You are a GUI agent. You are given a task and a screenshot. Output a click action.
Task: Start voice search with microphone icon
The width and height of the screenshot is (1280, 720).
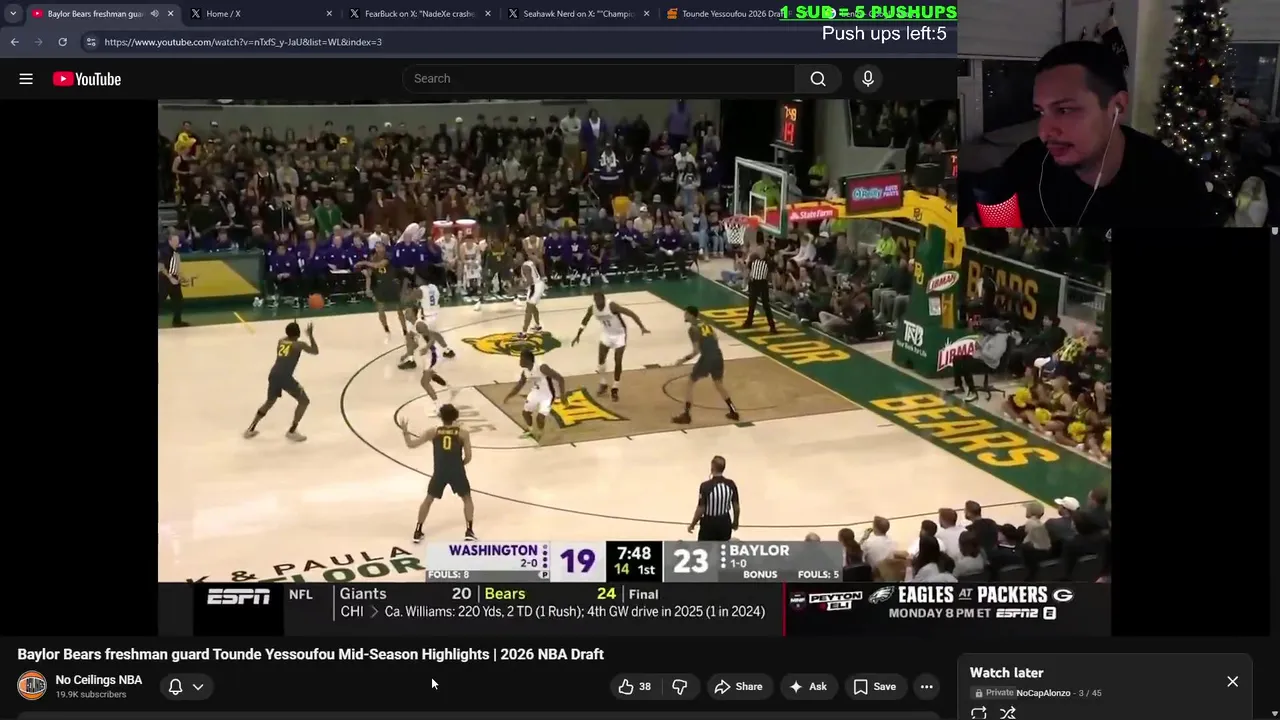(868, 79)
